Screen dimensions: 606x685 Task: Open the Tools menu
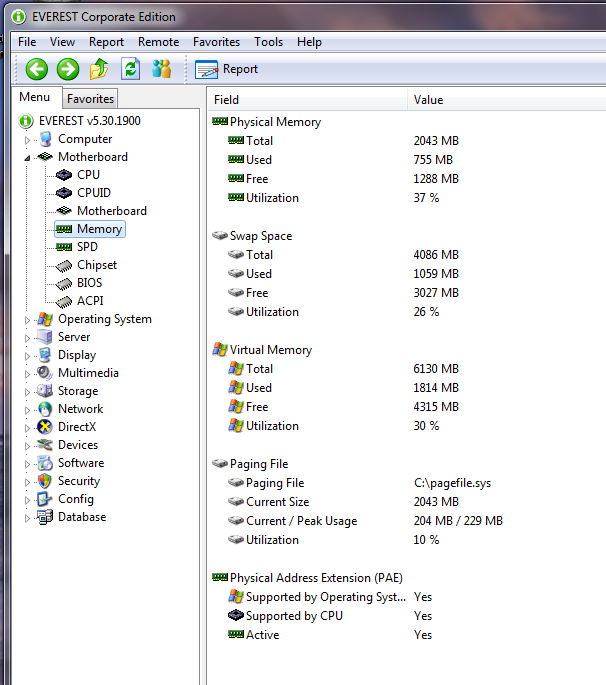(x=268, y=42)
